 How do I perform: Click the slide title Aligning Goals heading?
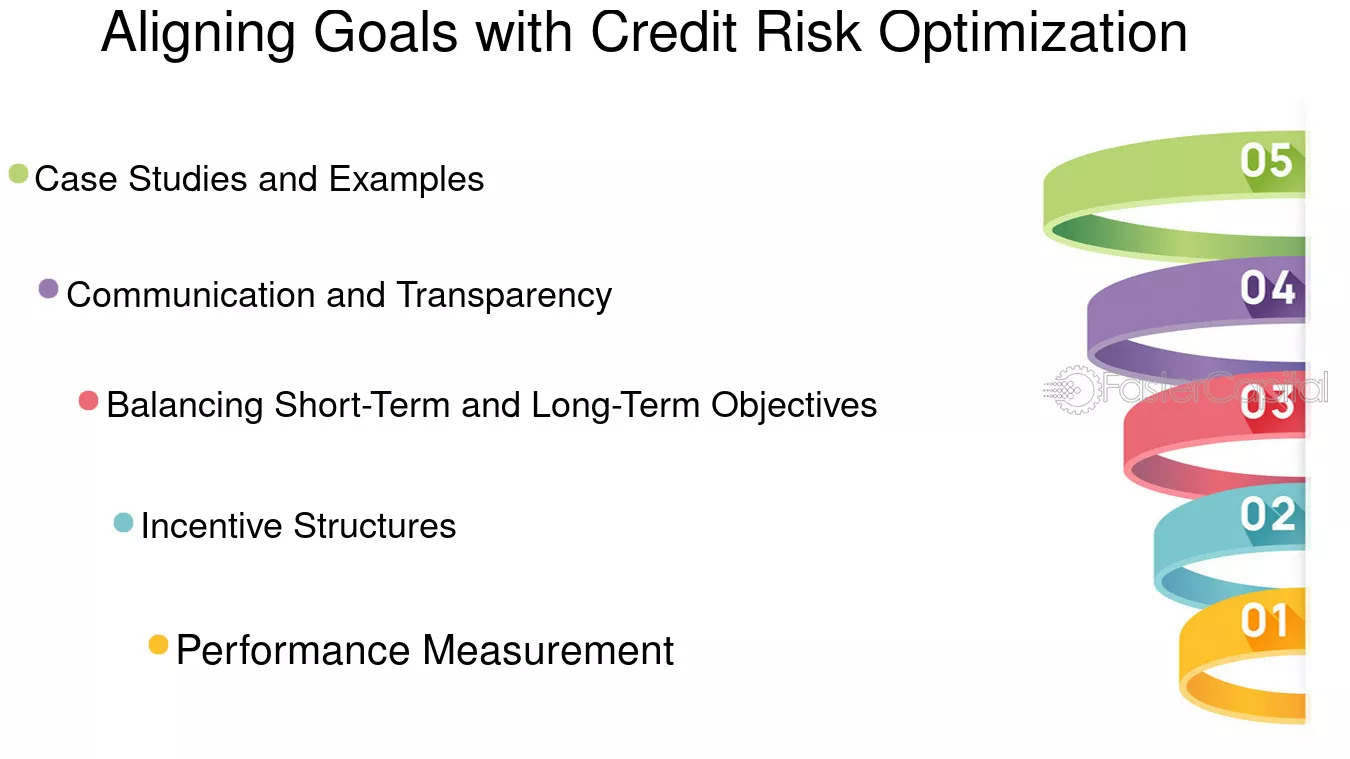(644, 33)
